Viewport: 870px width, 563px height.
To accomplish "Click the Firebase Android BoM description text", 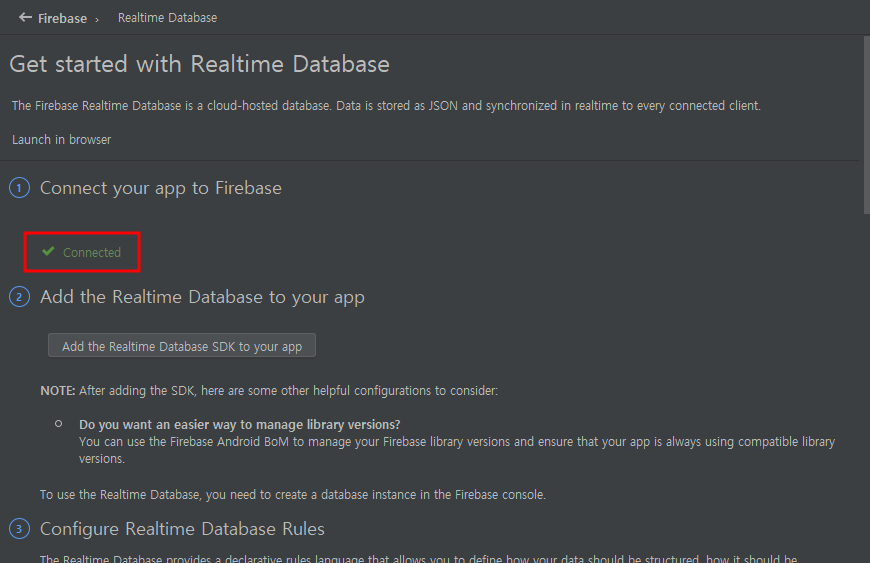I will [x=457, y=450].
